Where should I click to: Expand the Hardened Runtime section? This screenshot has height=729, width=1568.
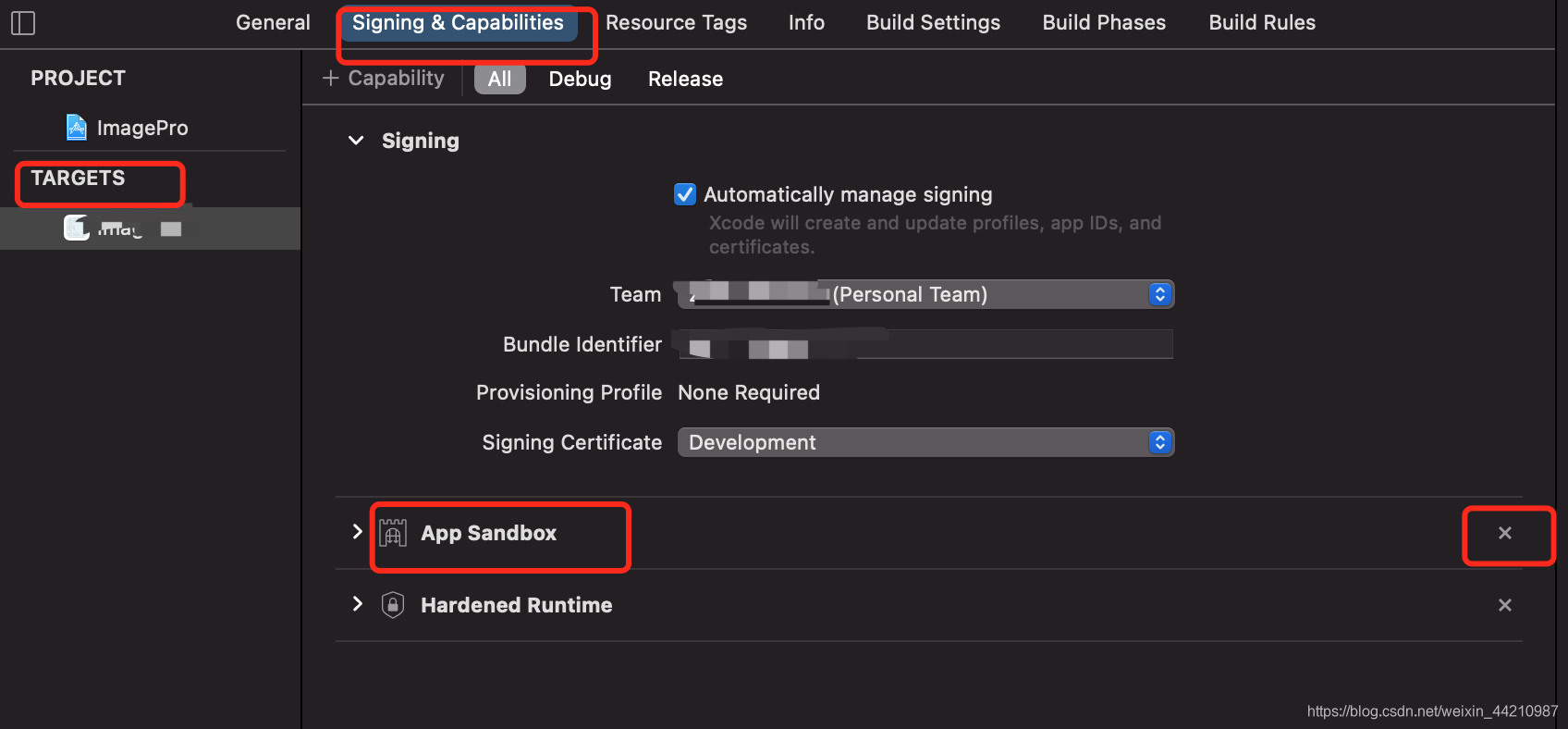click(358, 604)
